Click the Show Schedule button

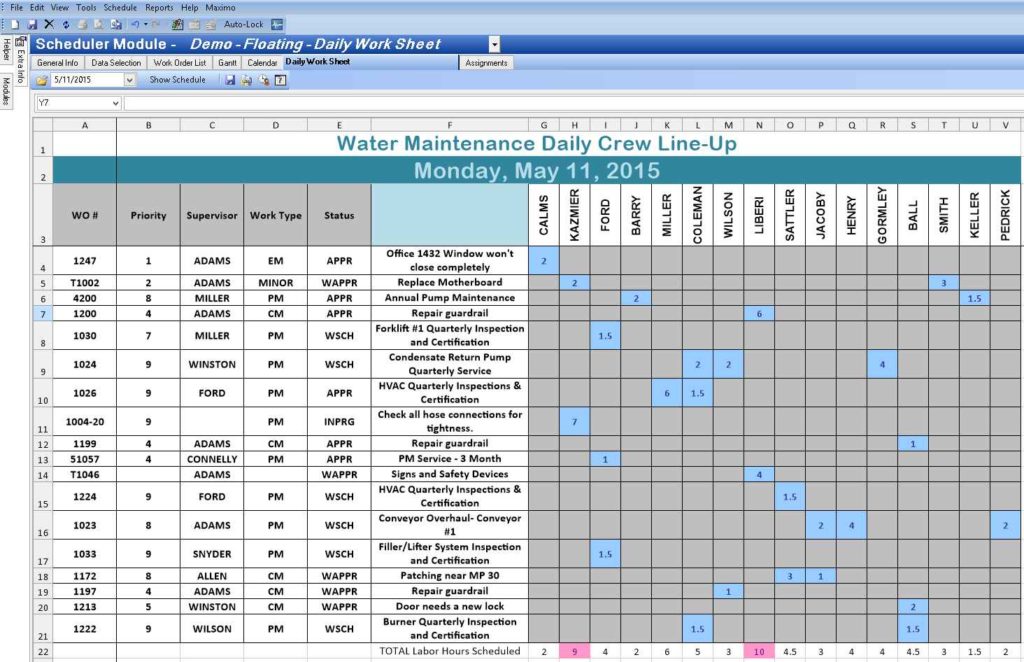coord(178,79)
